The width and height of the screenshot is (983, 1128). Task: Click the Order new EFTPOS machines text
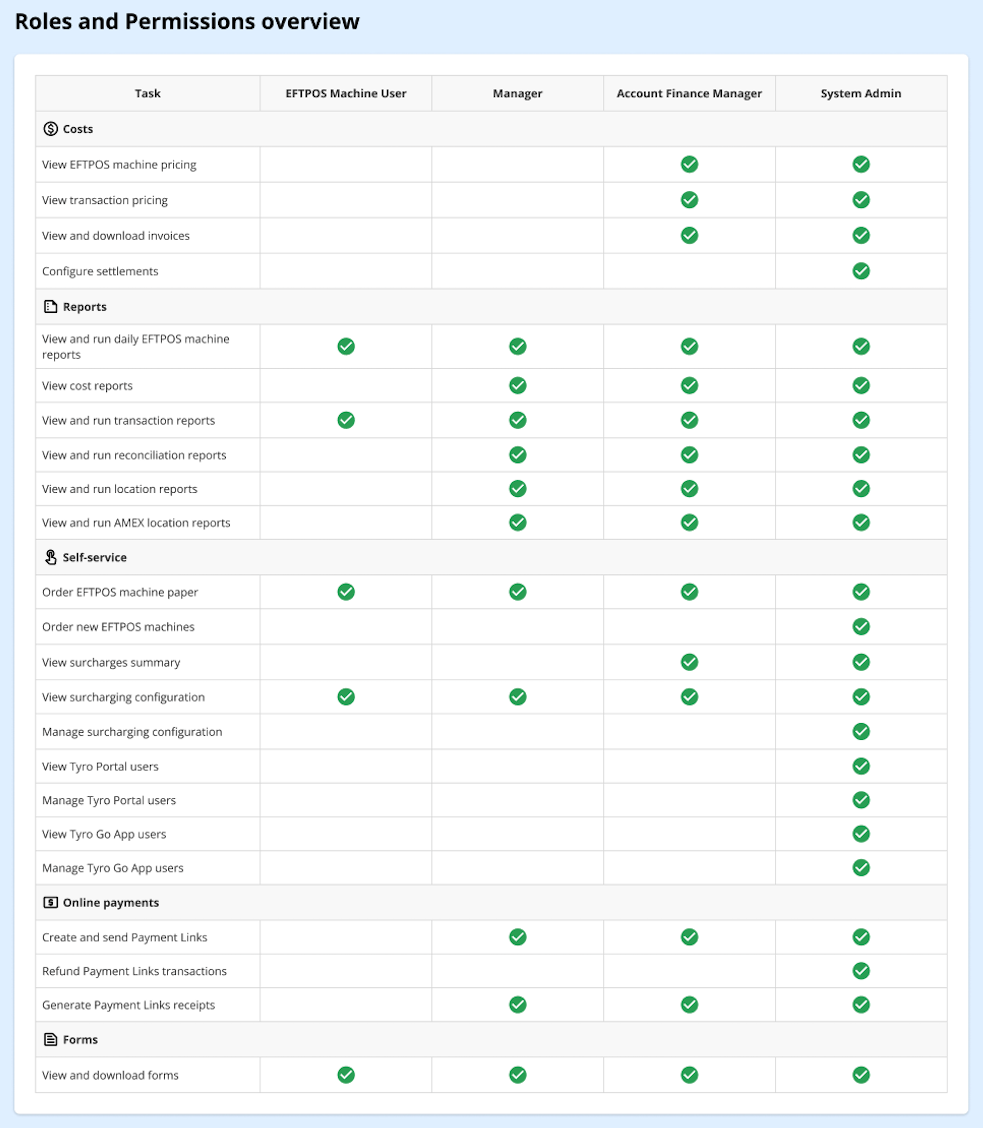tap(118, 627)
